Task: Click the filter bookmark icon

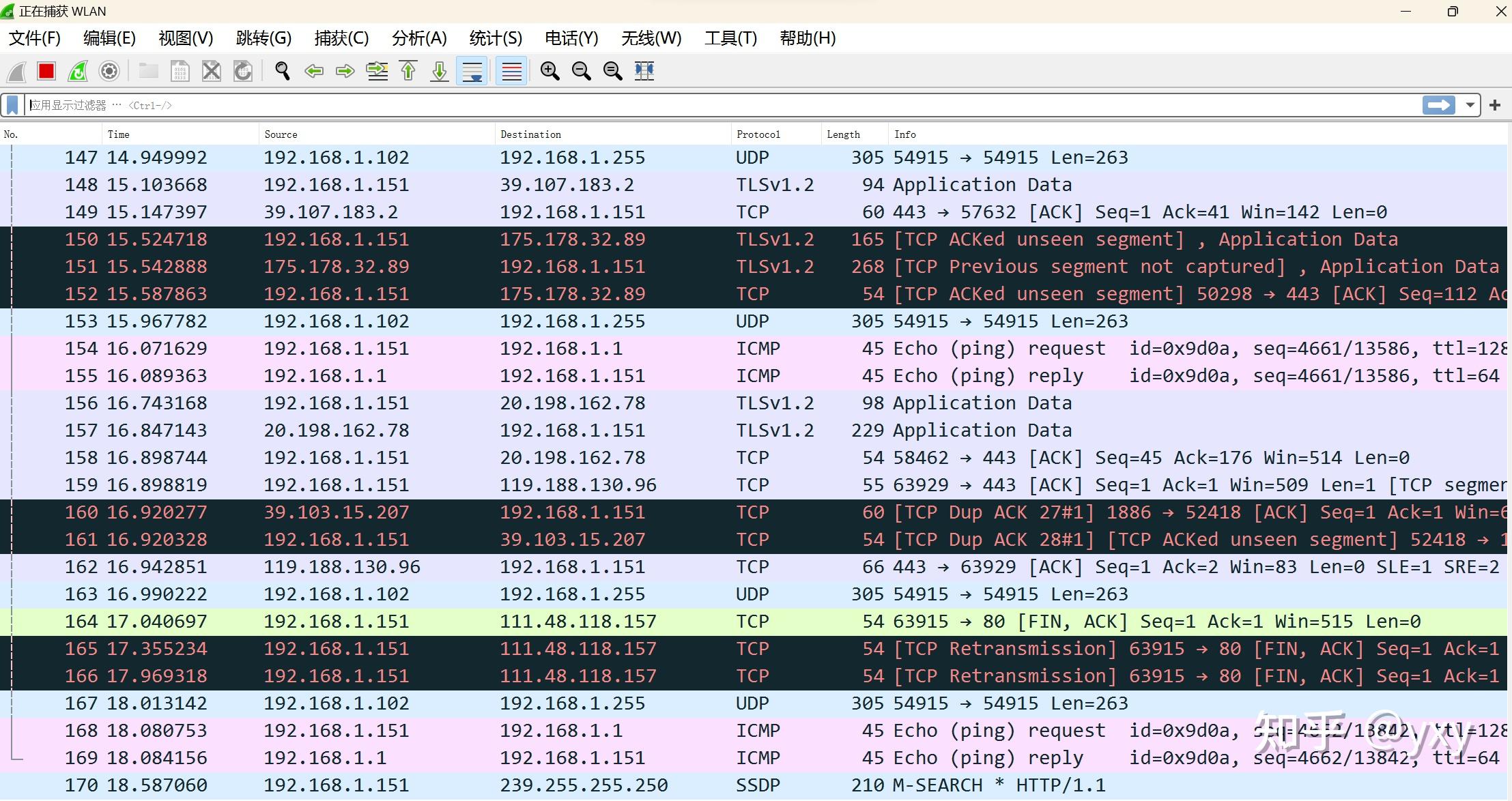Action: pos(12,104)
